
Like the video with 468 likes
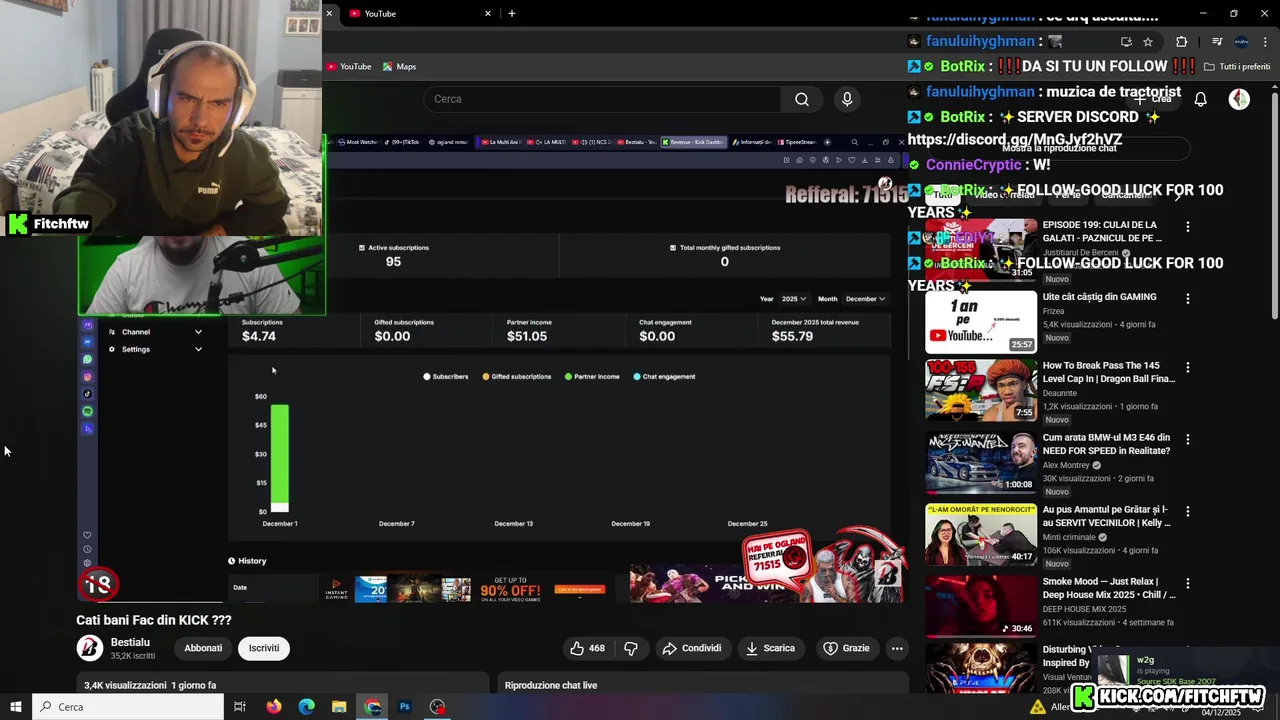[587, 648]
